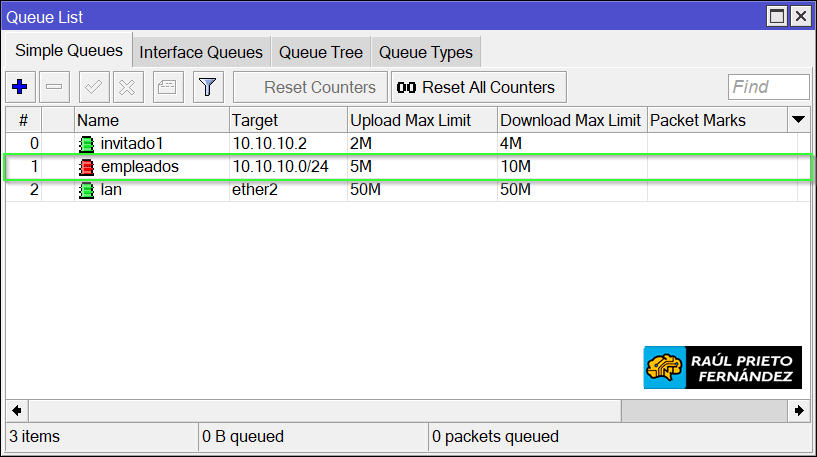Click the Enable checkmark toolbar icon
Viewport: 817px width, 457px height.
[x=95, y=87]
